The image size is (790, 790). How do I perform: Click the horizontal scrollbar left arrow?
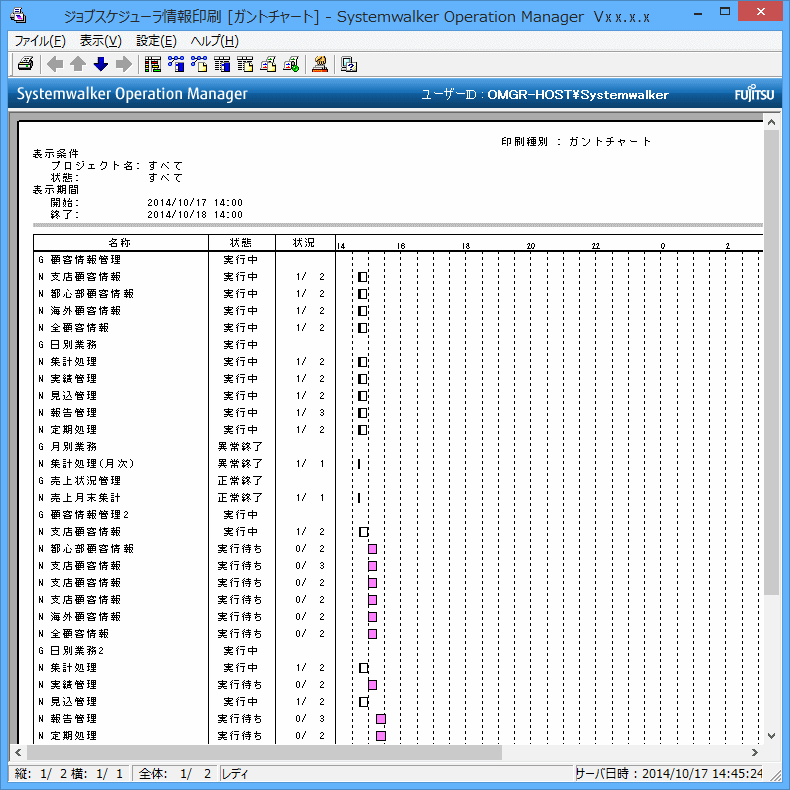18,752
